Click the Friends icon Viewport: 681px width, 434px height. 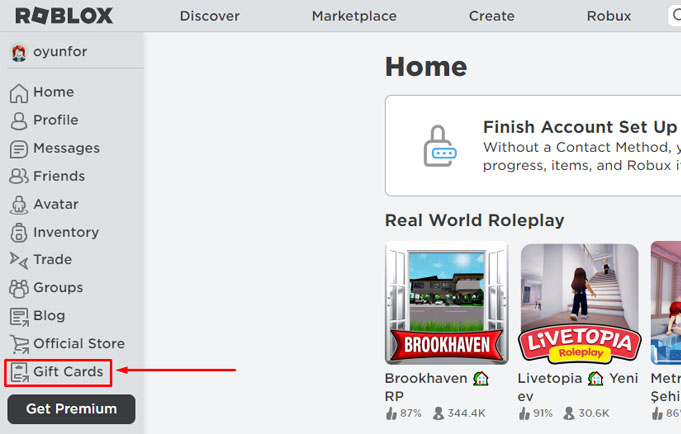click(x=19, y=176)
